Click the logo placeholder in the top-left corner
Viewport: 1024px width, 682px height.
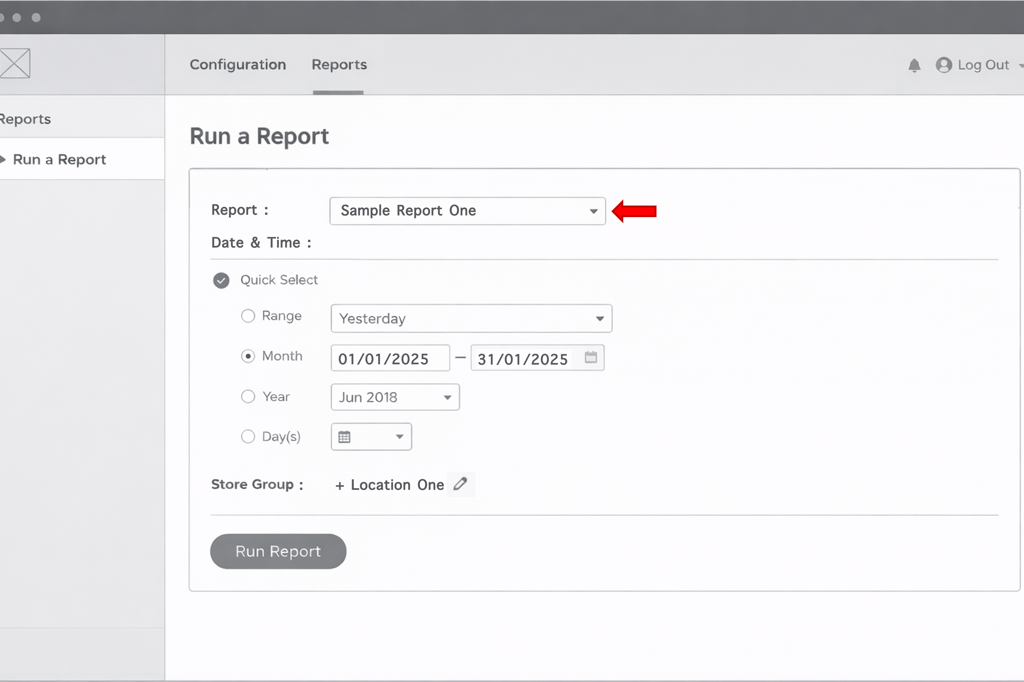click(x=15, y=63)
